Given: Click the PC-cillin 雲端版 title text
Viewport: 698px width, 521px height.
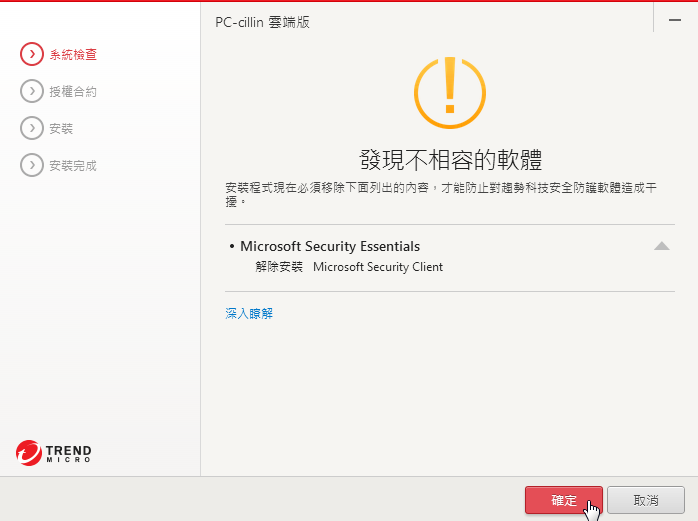Looking at the screenshot, I should (x=269, y=22).
